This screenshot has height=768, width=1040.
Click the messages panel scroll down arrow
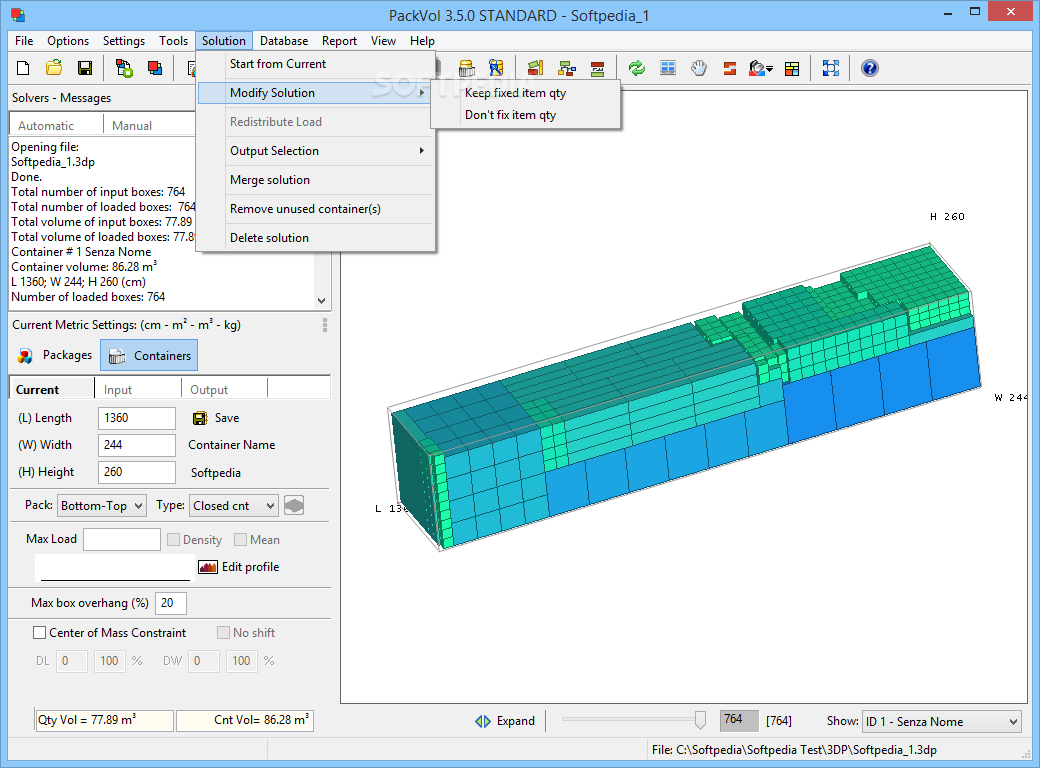pos(322,300)
